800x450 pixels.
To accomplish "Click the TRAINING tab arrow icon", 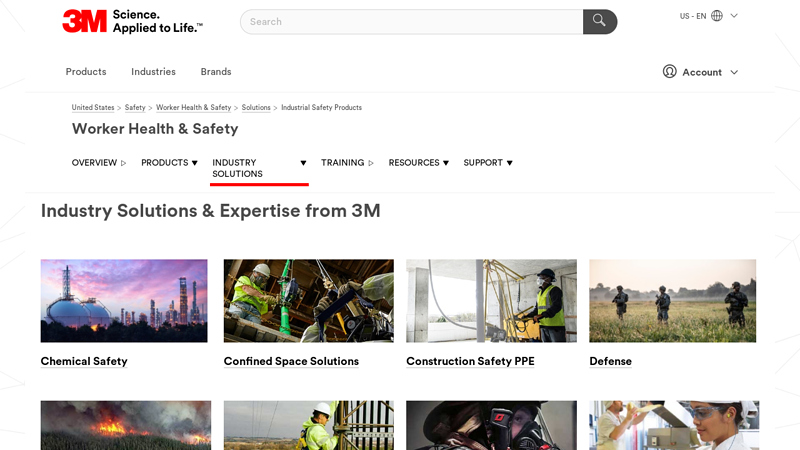I will pos(371,163).
